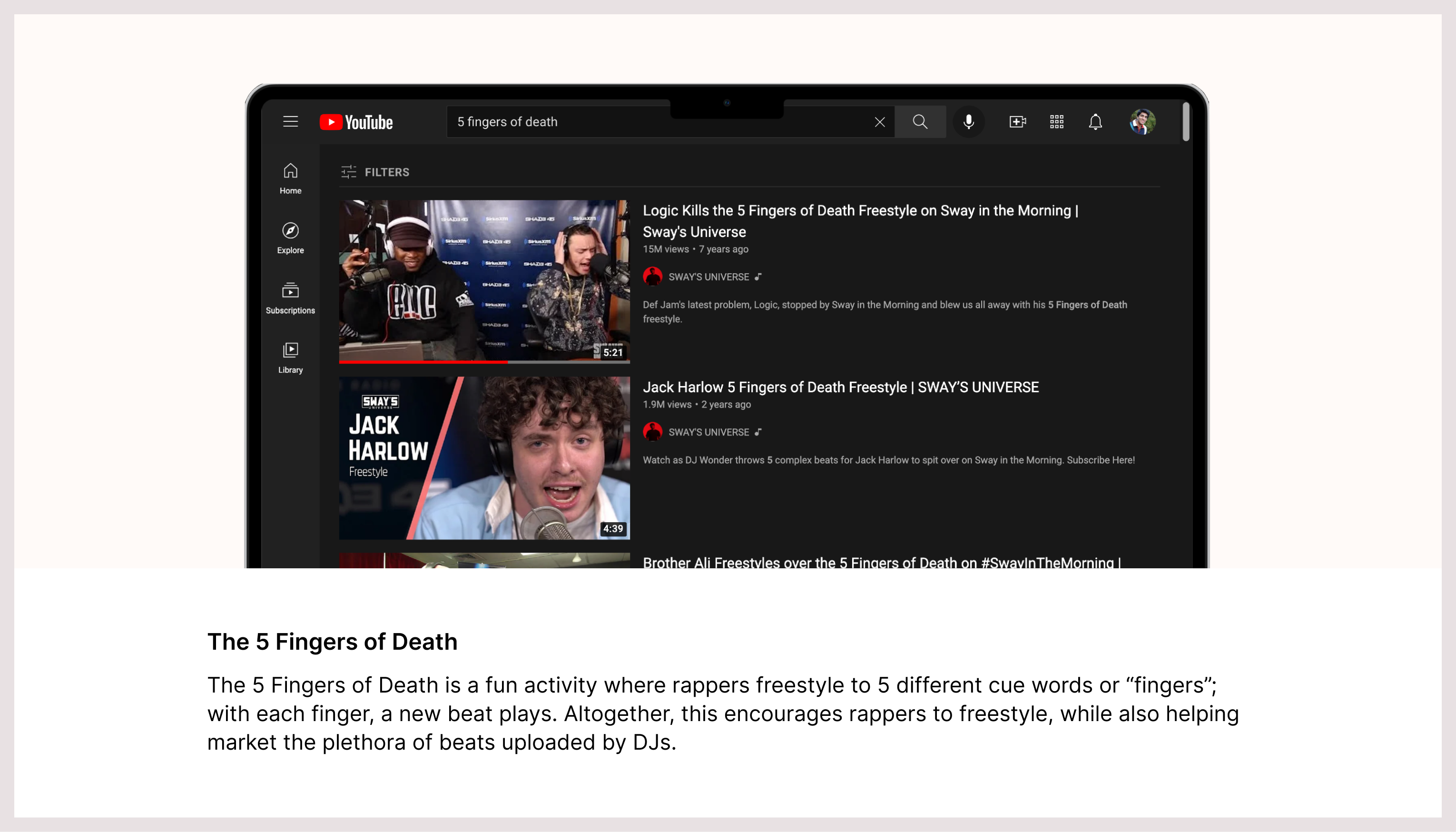Clear the search box with the X
Viewport: 1456px width, 832px height.
[x=880, y=122]
